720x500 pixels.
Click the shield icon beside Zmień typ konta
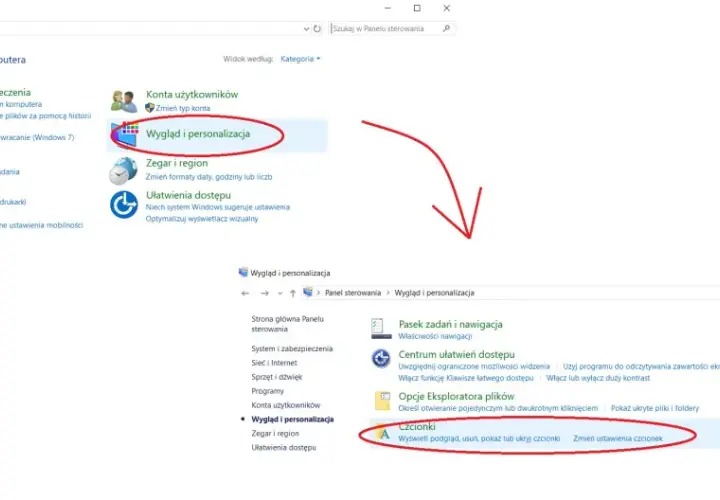tap(150, 108)
